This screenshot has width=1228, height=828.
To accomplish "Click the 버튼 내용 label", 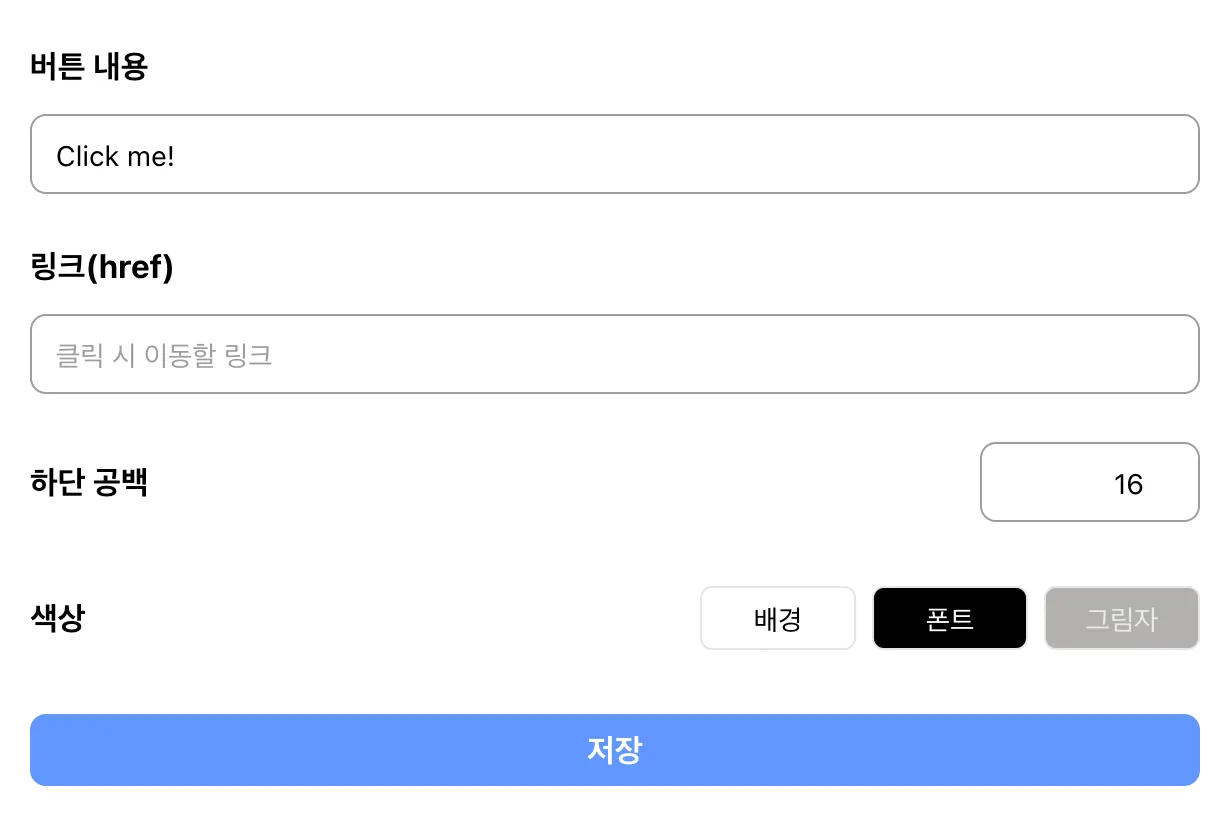I will (x=89, y=67).
